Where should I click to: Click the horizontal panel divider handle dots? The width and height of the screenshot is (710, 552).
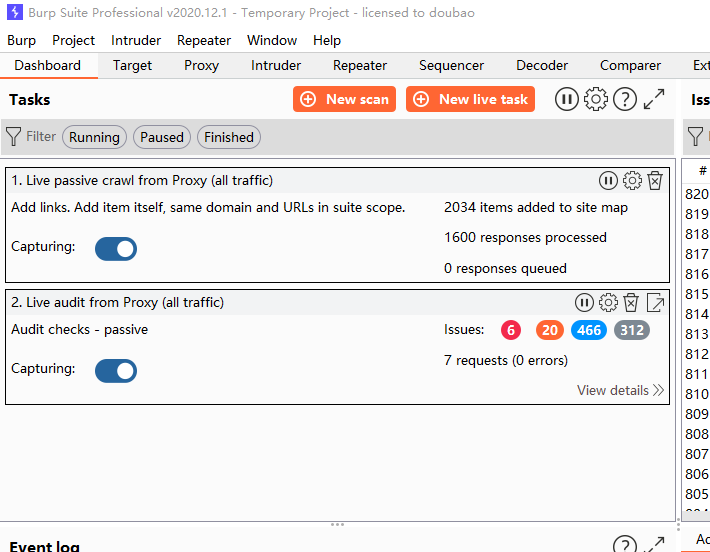(337, 524)
